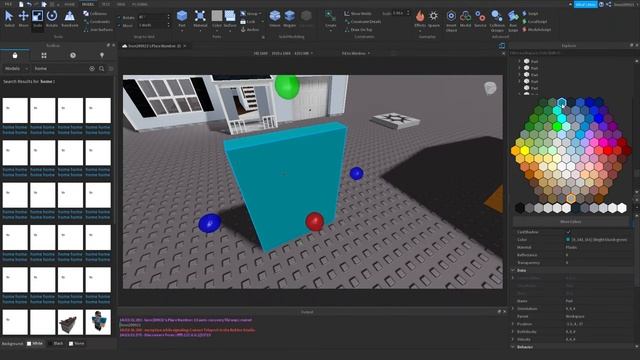
Task: Open the Group dropdown arrow
Action: point(260,13)
